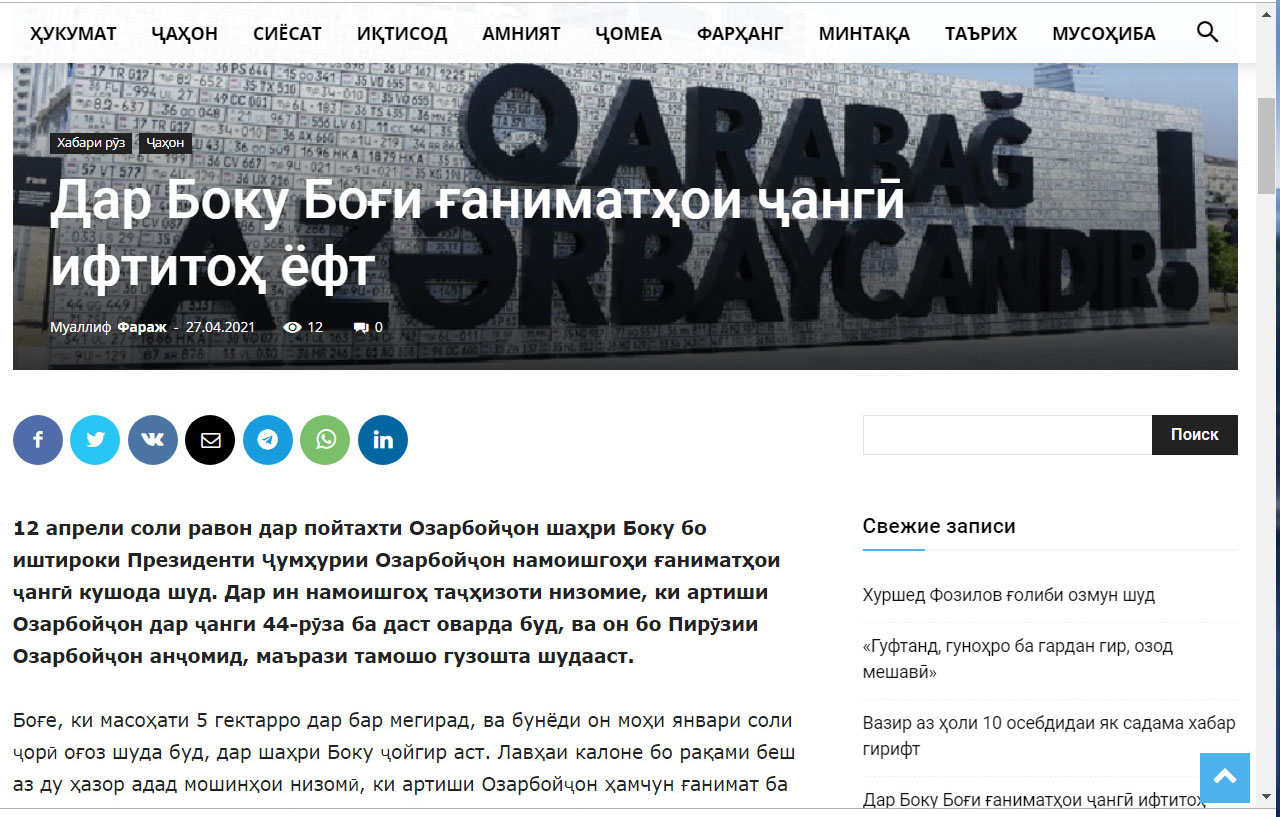Open the ҲУКУМАТ menu item
Viewport: 1280px width, 817px height.
[x=73, y=34]
